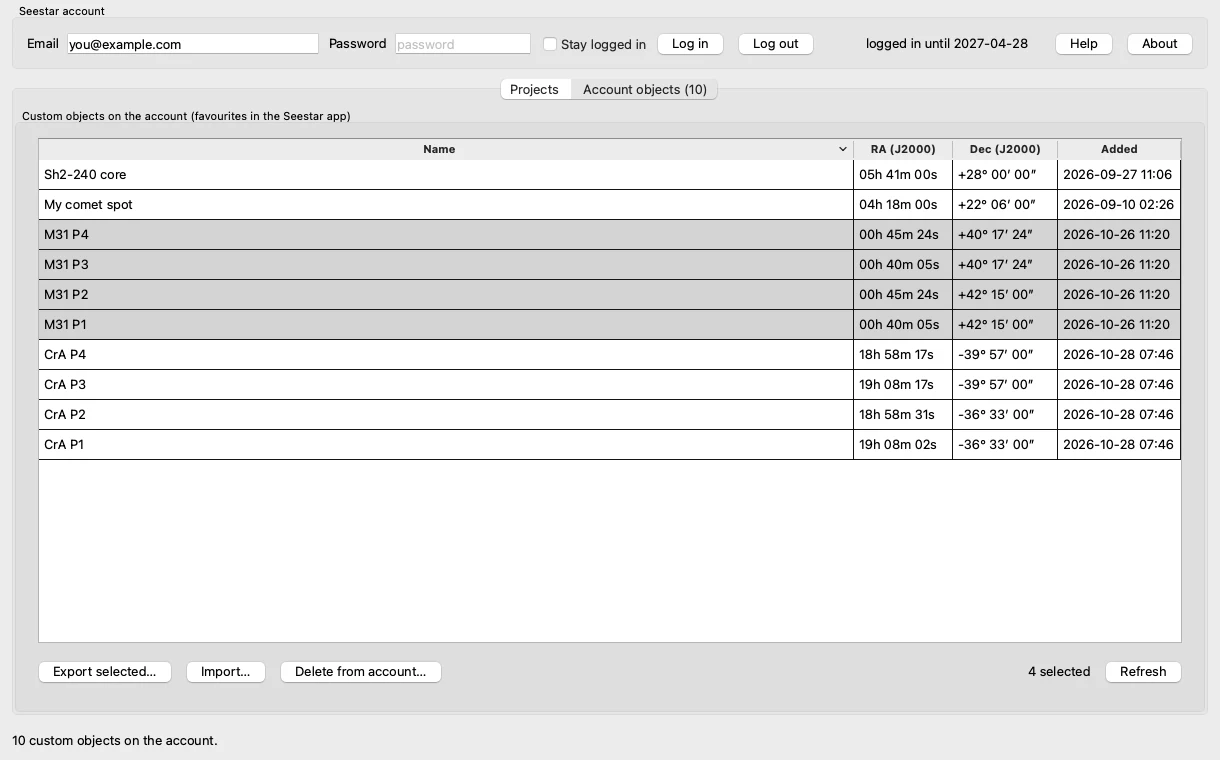The width and height of the screenshot is (1220, 760).
Task: Click the '4 selected' count label
Action: coord(1059,672)
